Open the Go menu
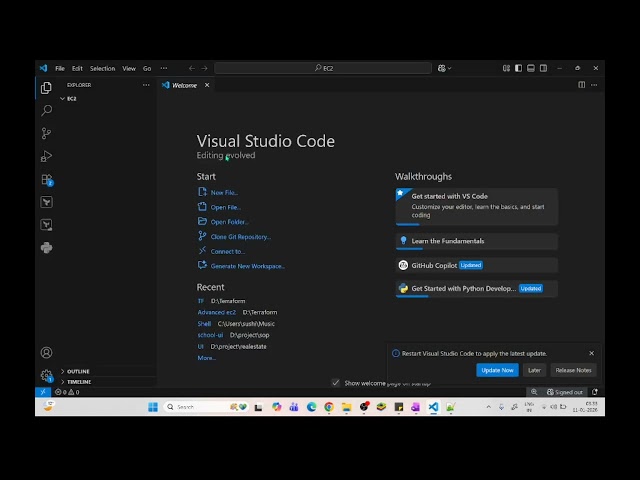 (x=147, y=68)
